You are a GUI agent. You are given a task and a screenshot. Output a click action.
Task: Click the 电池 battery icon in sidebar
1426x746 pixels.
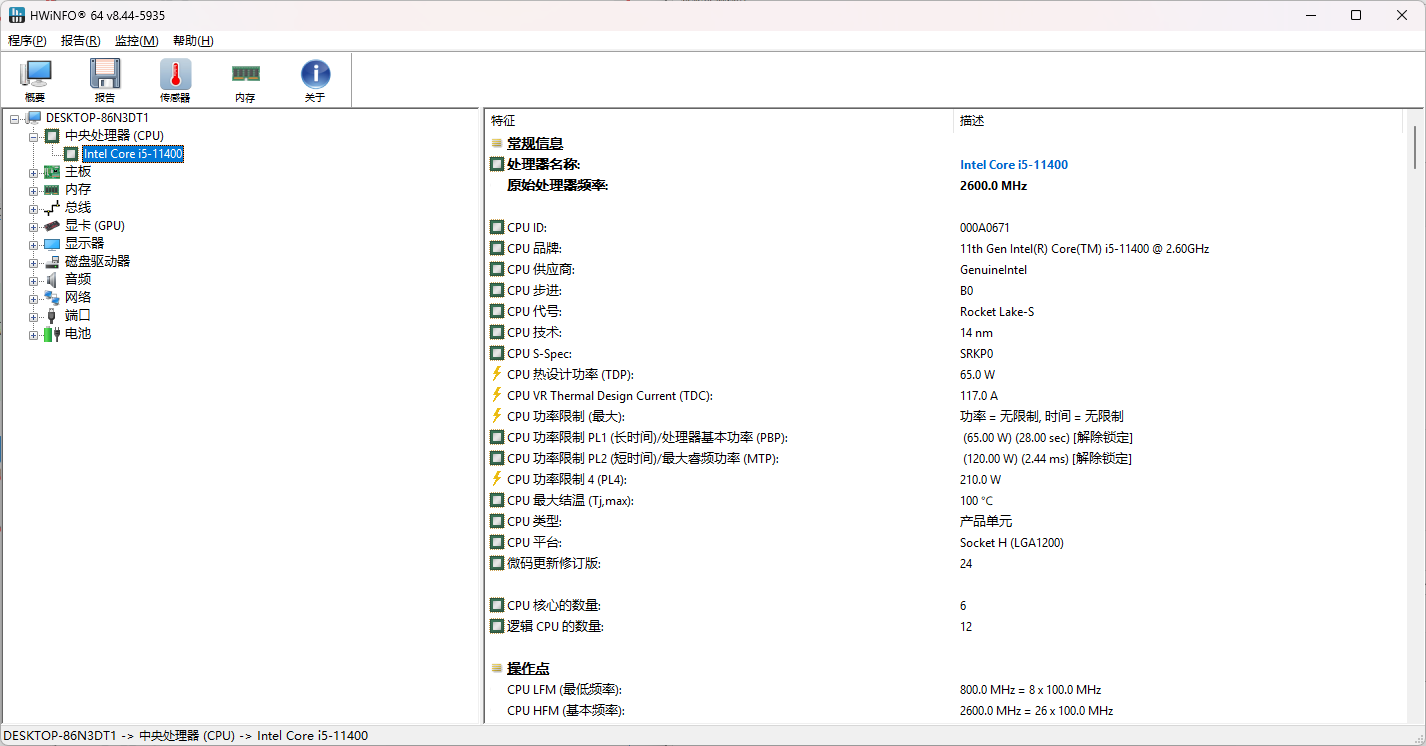[49, 333]
